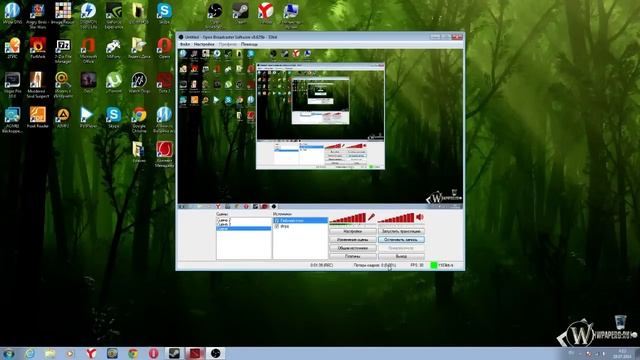This screenshot has height=360, width=640.
Task: Open Windows Explorer folder from taskbar
Action: (x=50, y=353)
